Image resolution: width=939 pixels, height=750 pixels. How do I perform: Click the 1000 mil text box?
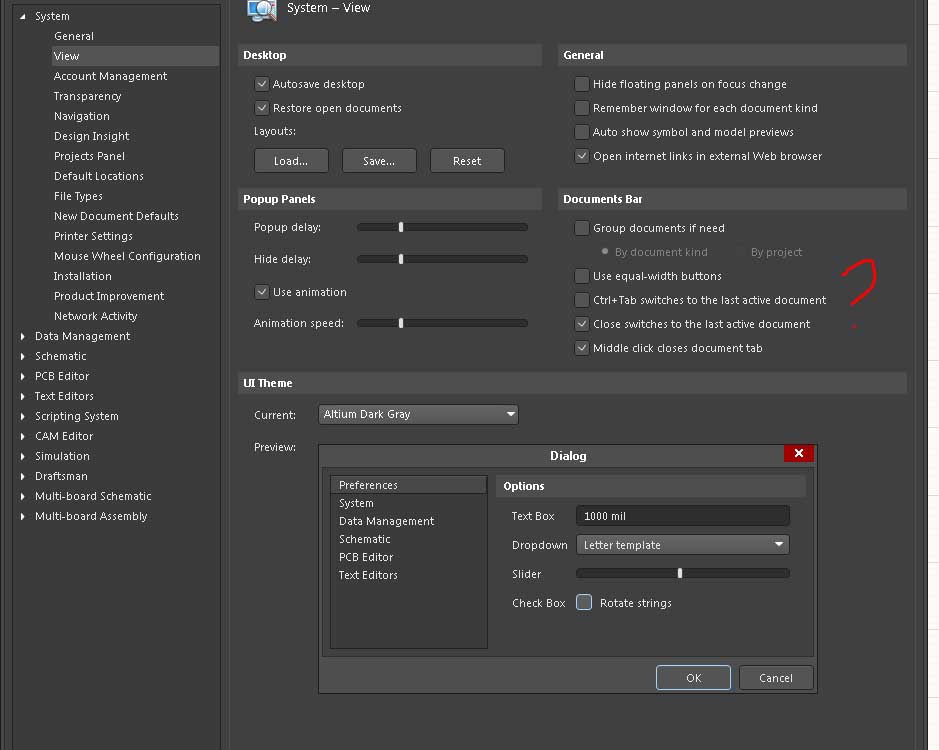click(x=682, y=516)
